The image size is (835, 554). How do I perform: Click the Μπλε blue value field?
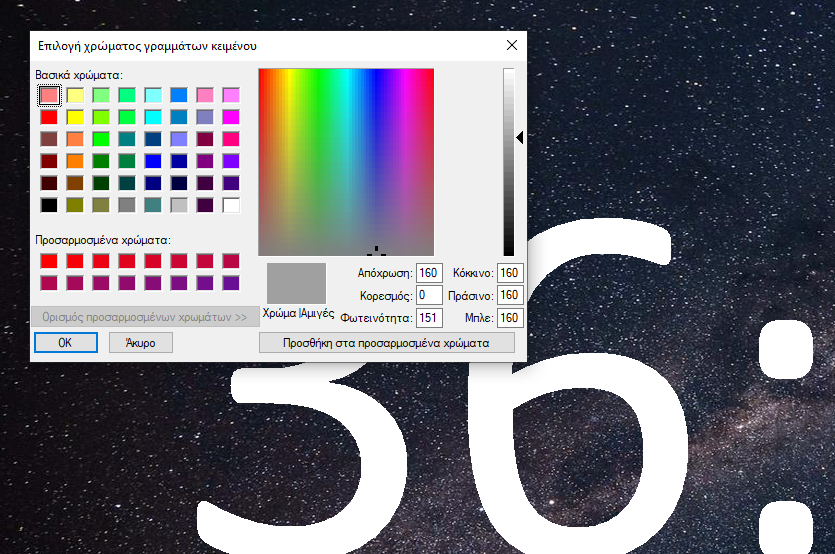coord(510,318)
